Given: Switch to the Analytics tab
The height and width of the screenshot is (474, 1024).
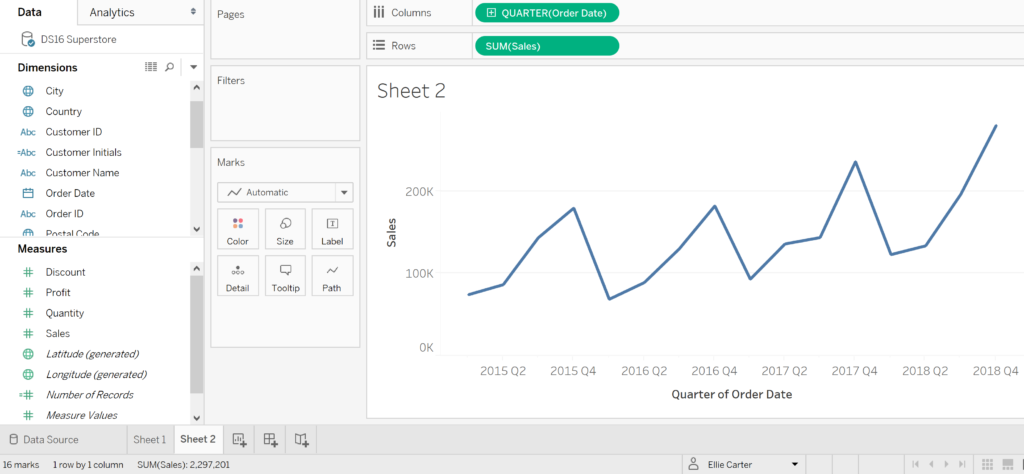Looking at the screenshot, I should tap(112, 12).
